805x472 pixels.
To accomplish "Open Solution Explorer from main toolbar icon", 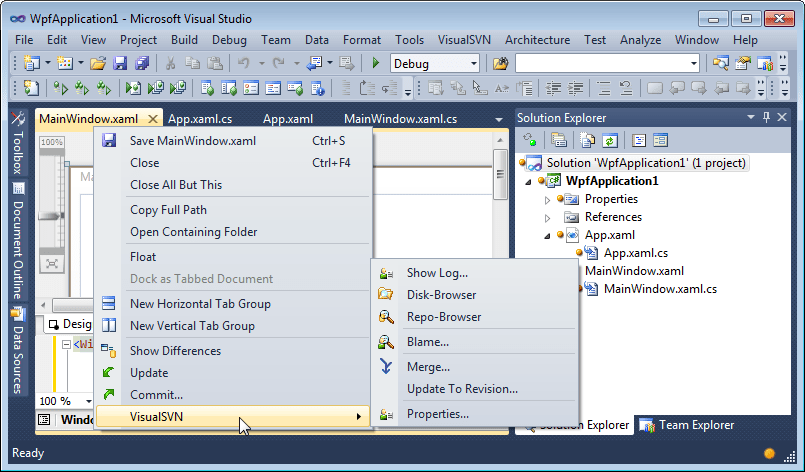I will [720, 64].
